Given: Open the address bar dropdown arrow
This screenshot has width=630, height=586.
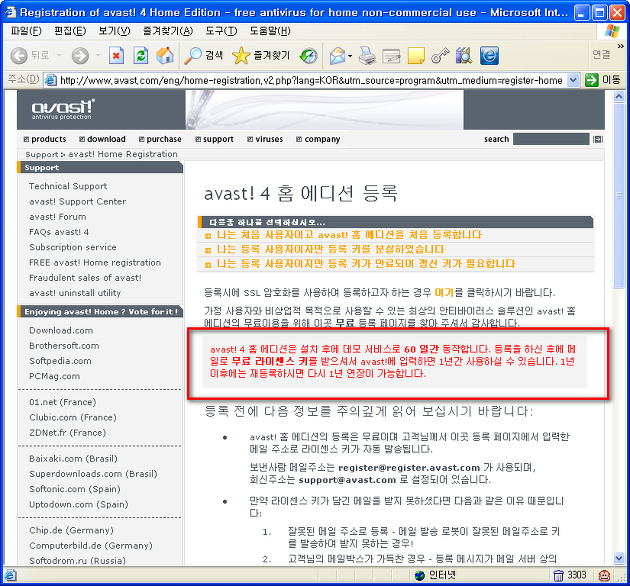Looking at the screenshot, I should tap(573, 80).
